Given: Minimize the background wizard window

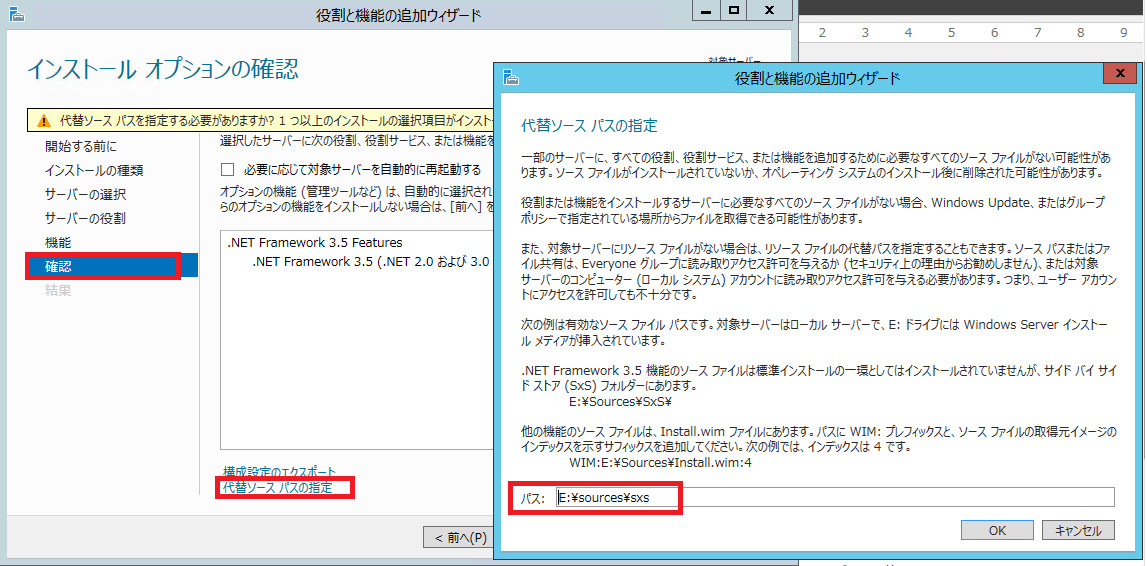Looking at the screenshot, I should 705,11.
